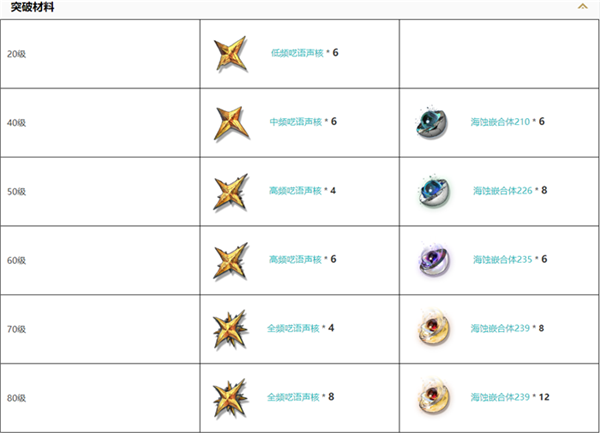Image resolution: width=600 pixels, height=433 pixels.
Task: Click the 海蚀嵌合体239 icon in 70级 row
Action: [430, 328]
